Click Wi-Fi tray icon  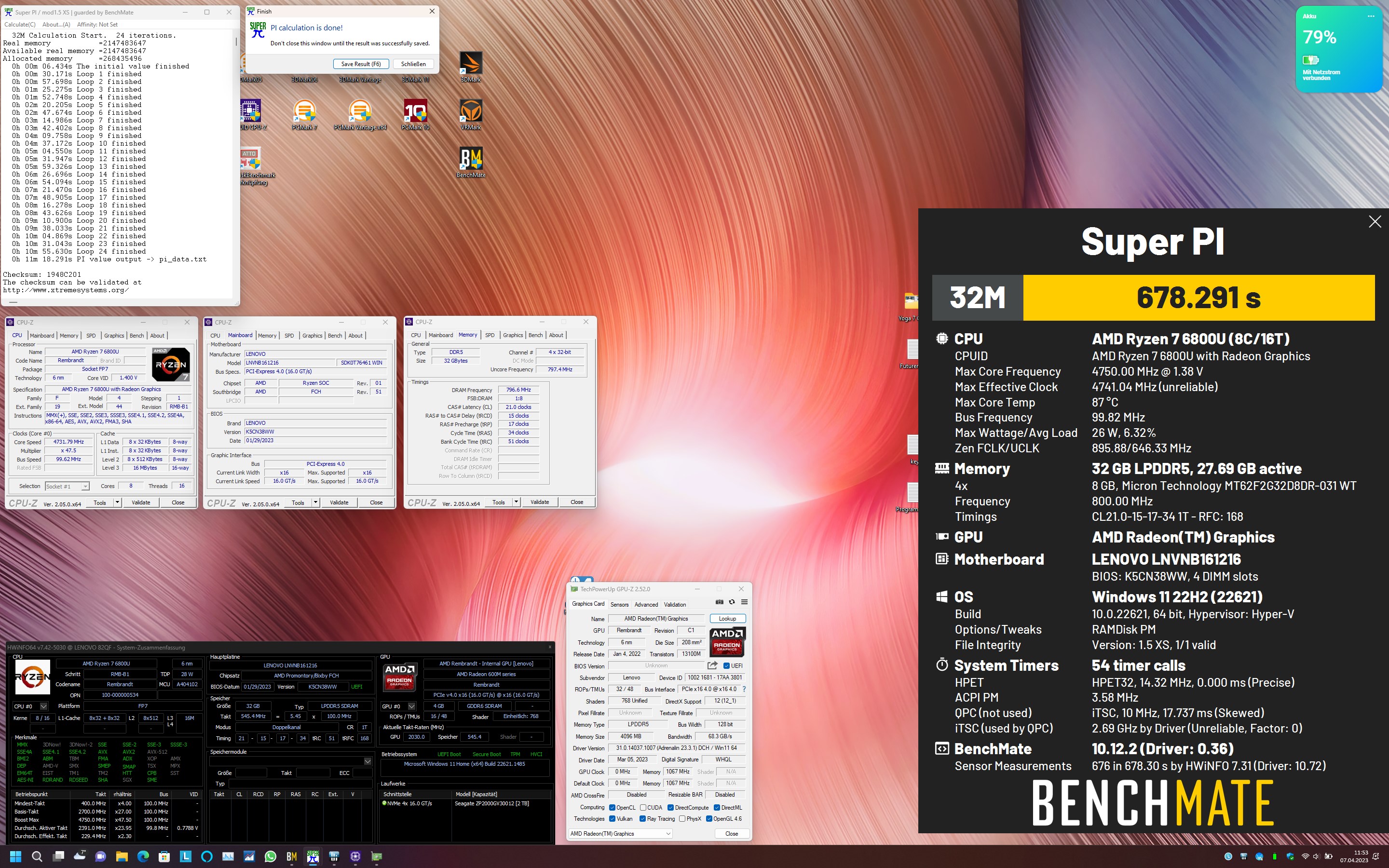(1305, 856)
